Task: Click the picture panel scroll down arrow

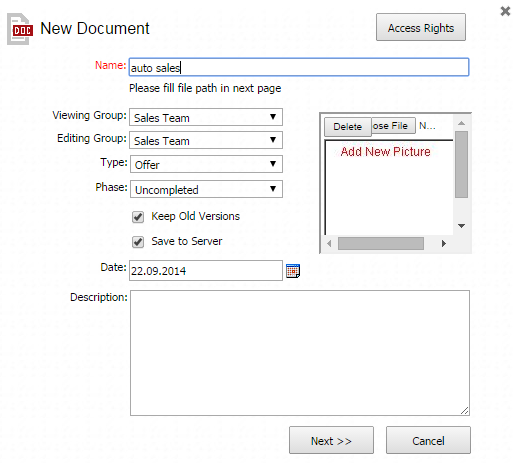Action: pos(461,226)
